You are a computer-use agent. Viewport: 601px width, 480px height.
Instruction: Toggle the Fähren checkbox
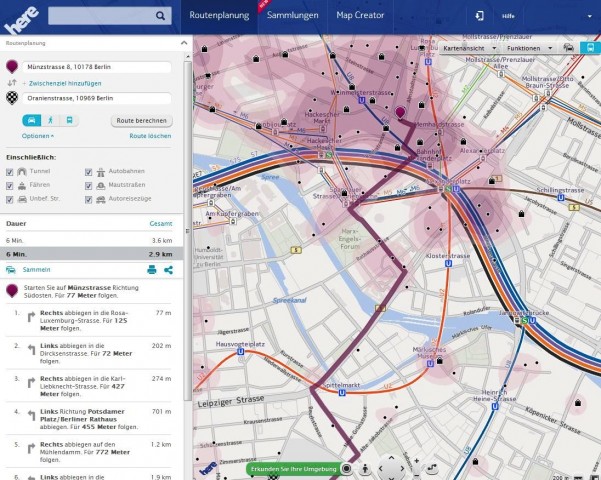pyautogui.click(x=10, y=186)
